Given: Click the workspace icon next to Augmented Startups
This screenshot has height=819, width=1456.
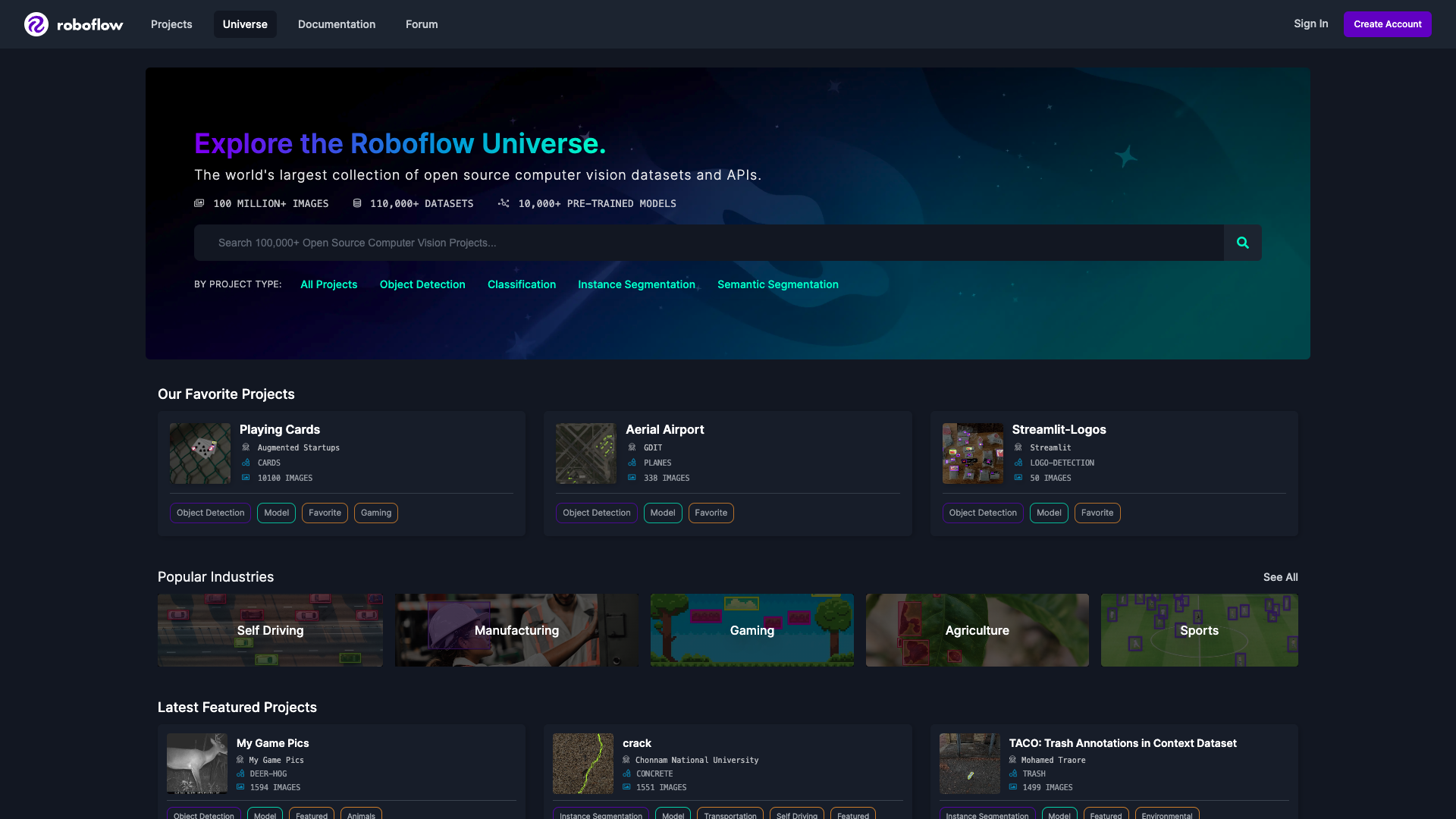Looking at the screenshot, I should [x=245, y=447].
